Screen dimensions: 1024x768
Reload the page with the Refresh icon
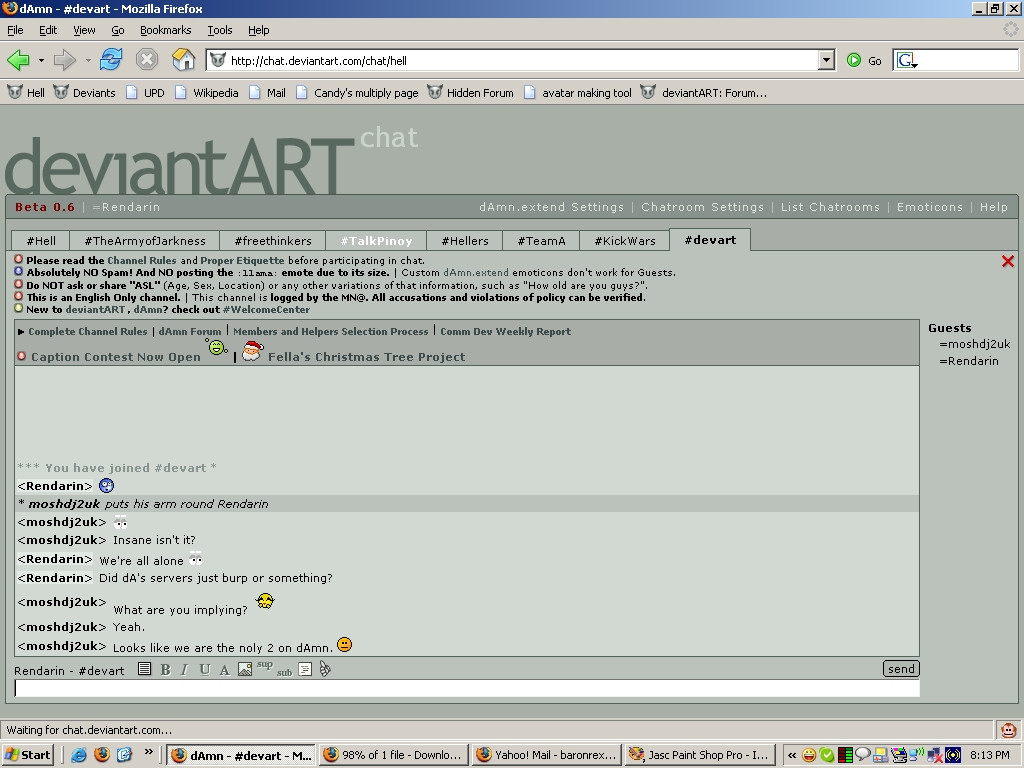click(111, 60)
